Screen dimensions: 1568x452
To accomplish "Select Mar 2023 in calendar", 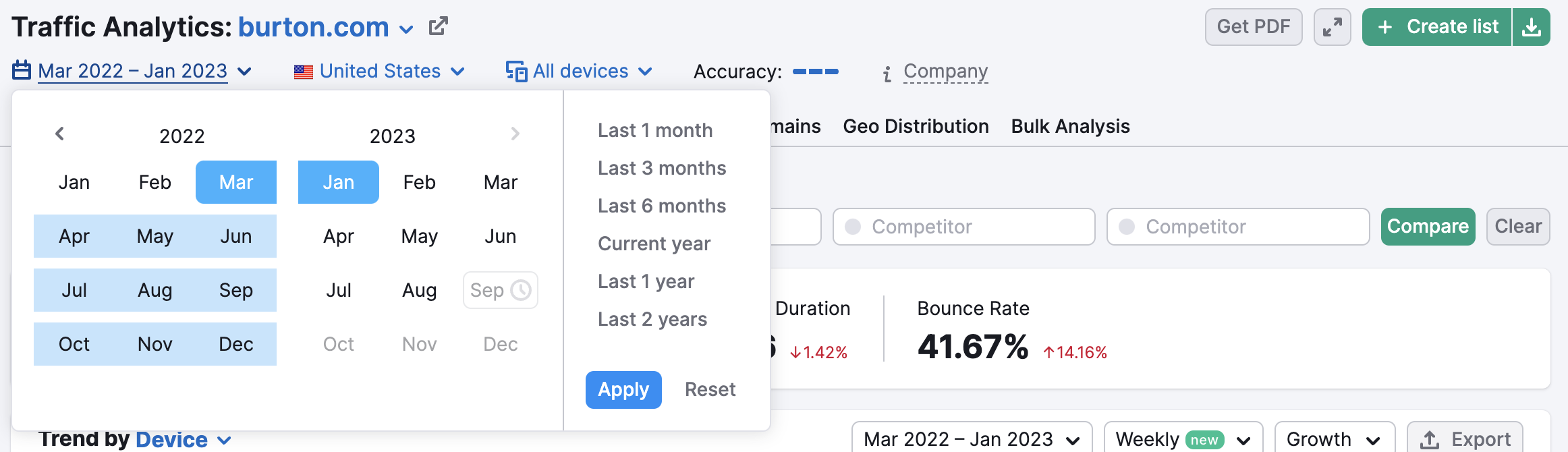I will [x=501, y=182].
